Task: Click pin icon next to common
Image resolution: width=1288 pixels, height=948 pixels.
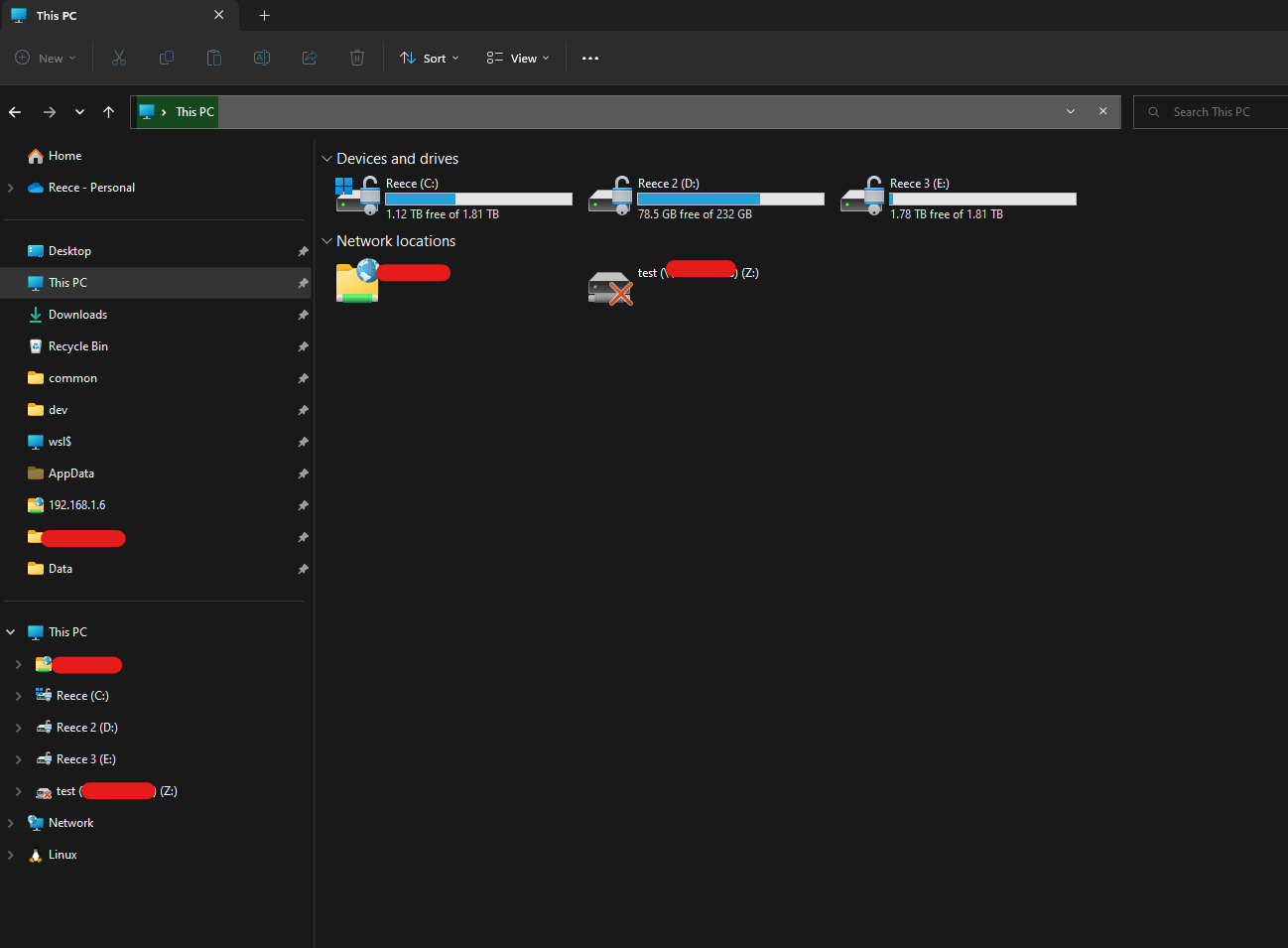Action: pyautogui.click(x=303, y=379)
